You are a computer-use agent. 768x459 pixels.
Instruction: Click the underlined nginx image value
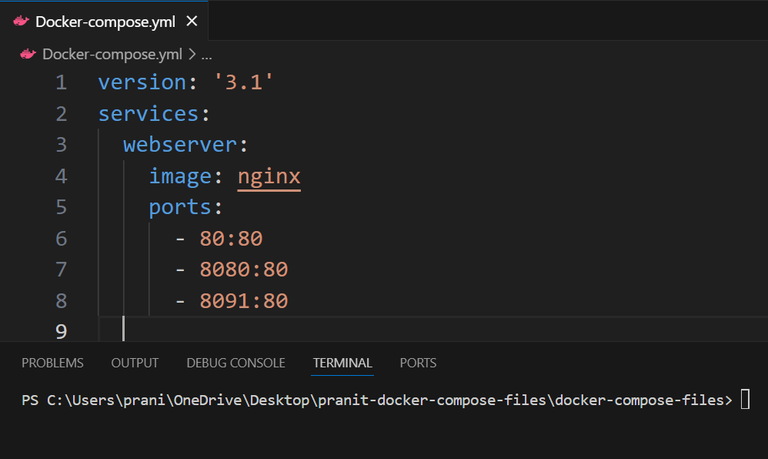269,176
